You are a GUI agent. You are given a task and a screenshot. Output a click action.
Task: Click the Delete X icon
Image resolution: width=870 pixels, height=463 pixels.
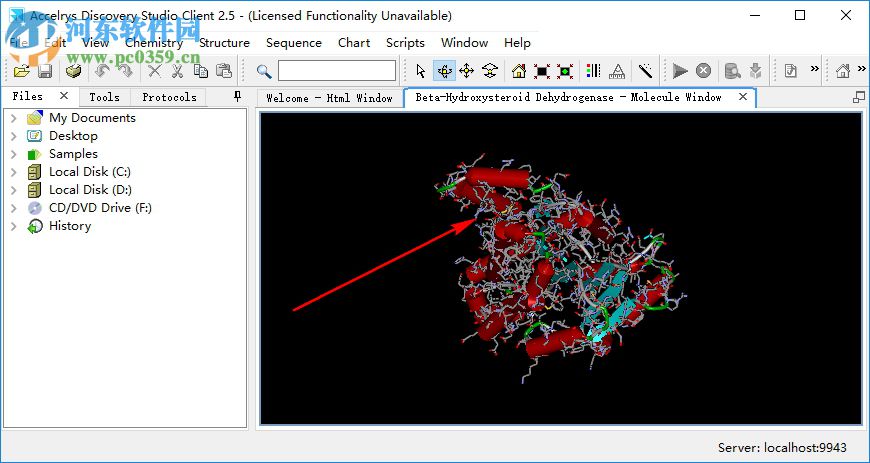(x=155, y=71)
